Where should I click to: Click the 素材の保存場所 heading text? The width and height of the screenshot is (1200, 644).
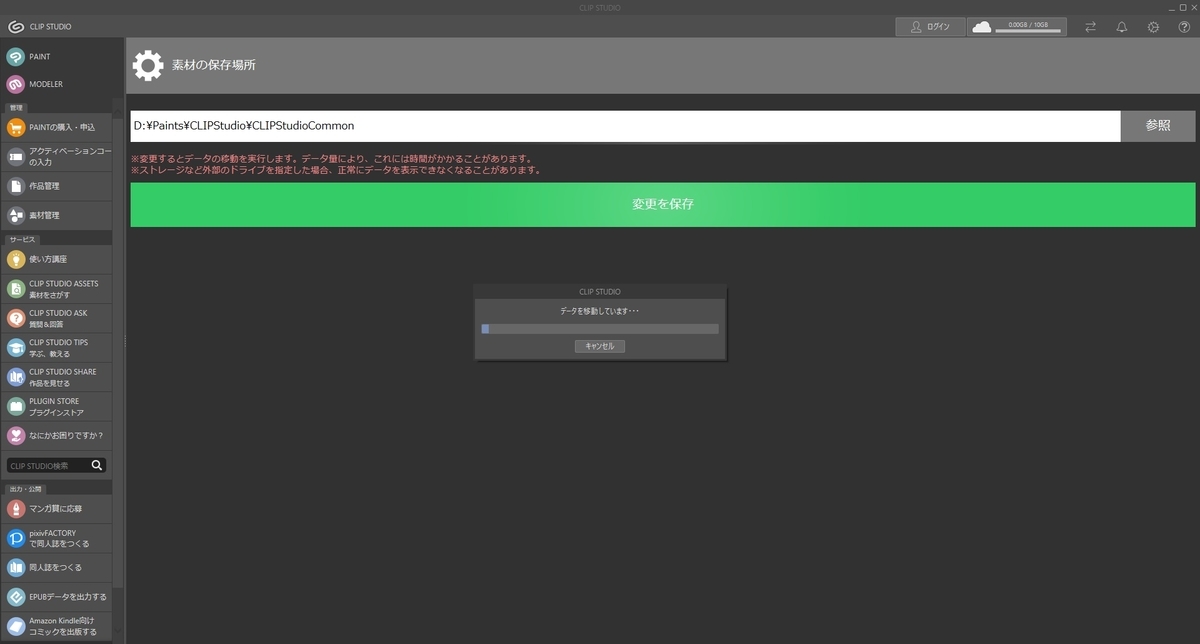pyautogui.click(x=215, y=65)
